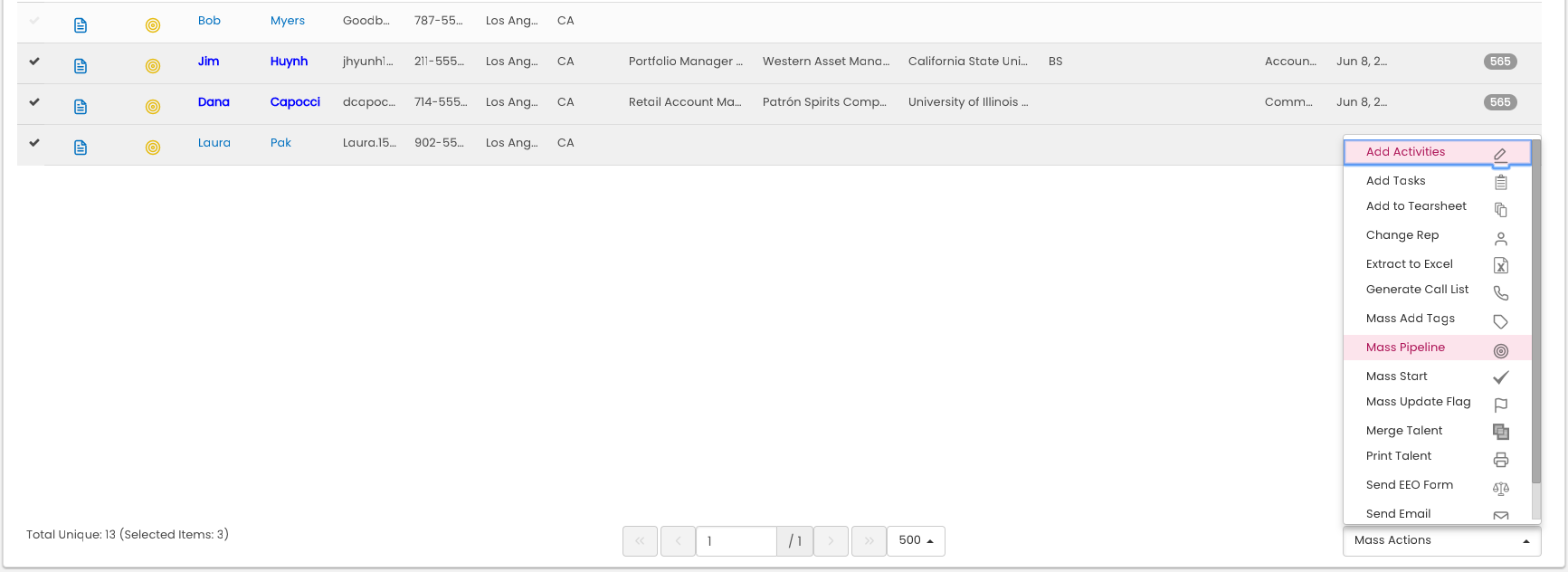Select the Change Rep menu entry
1568x572 pixels.
[1402, 235]
